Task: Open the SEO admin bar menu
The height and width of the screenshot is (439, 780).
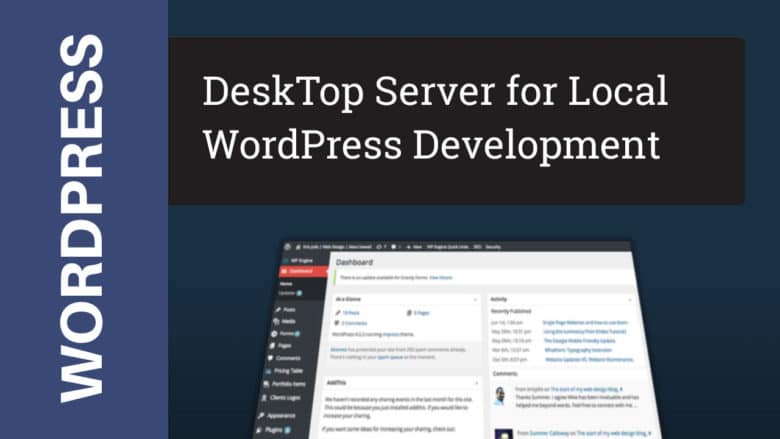Action: [x=477, y=247]
